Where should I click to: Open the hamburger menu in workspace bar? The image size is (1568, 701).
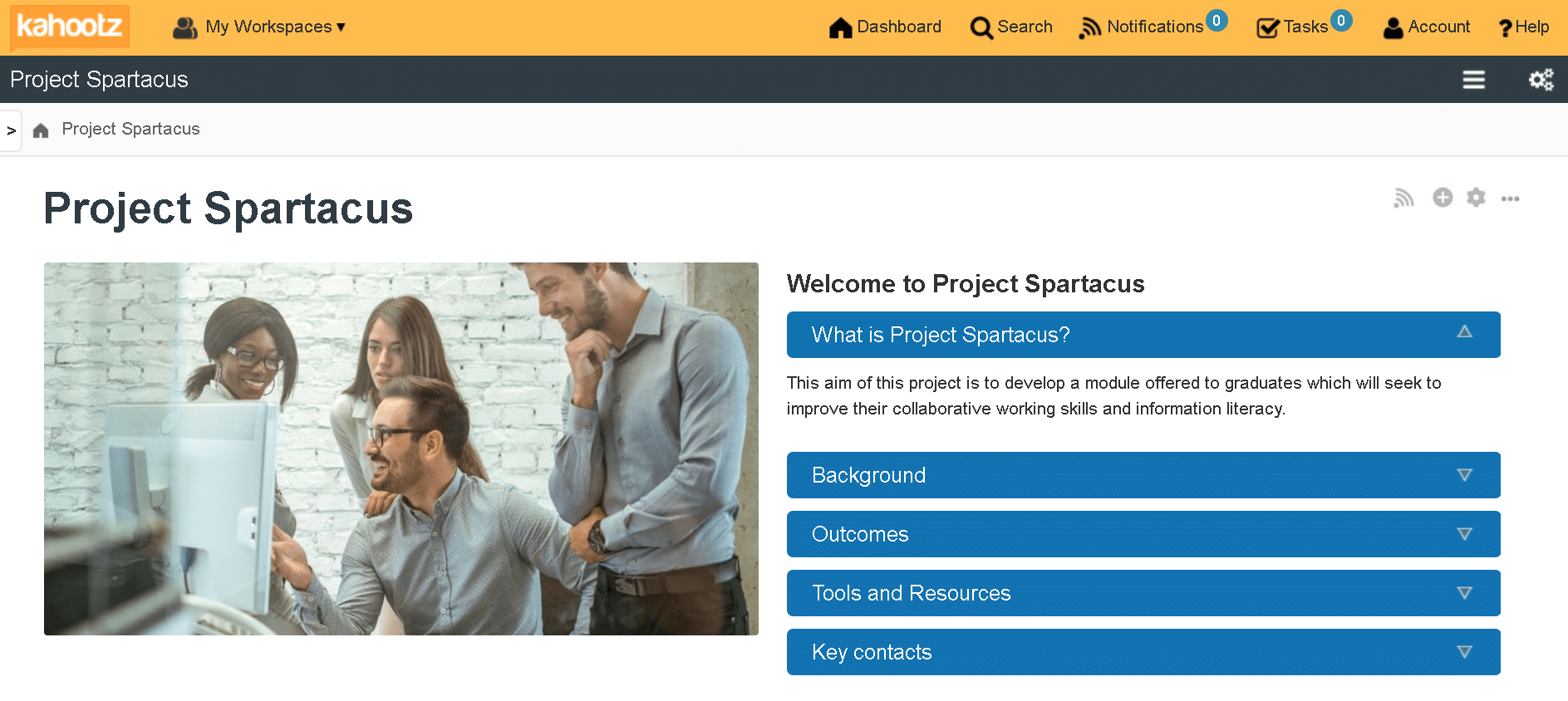click(x=1473, y=80)
